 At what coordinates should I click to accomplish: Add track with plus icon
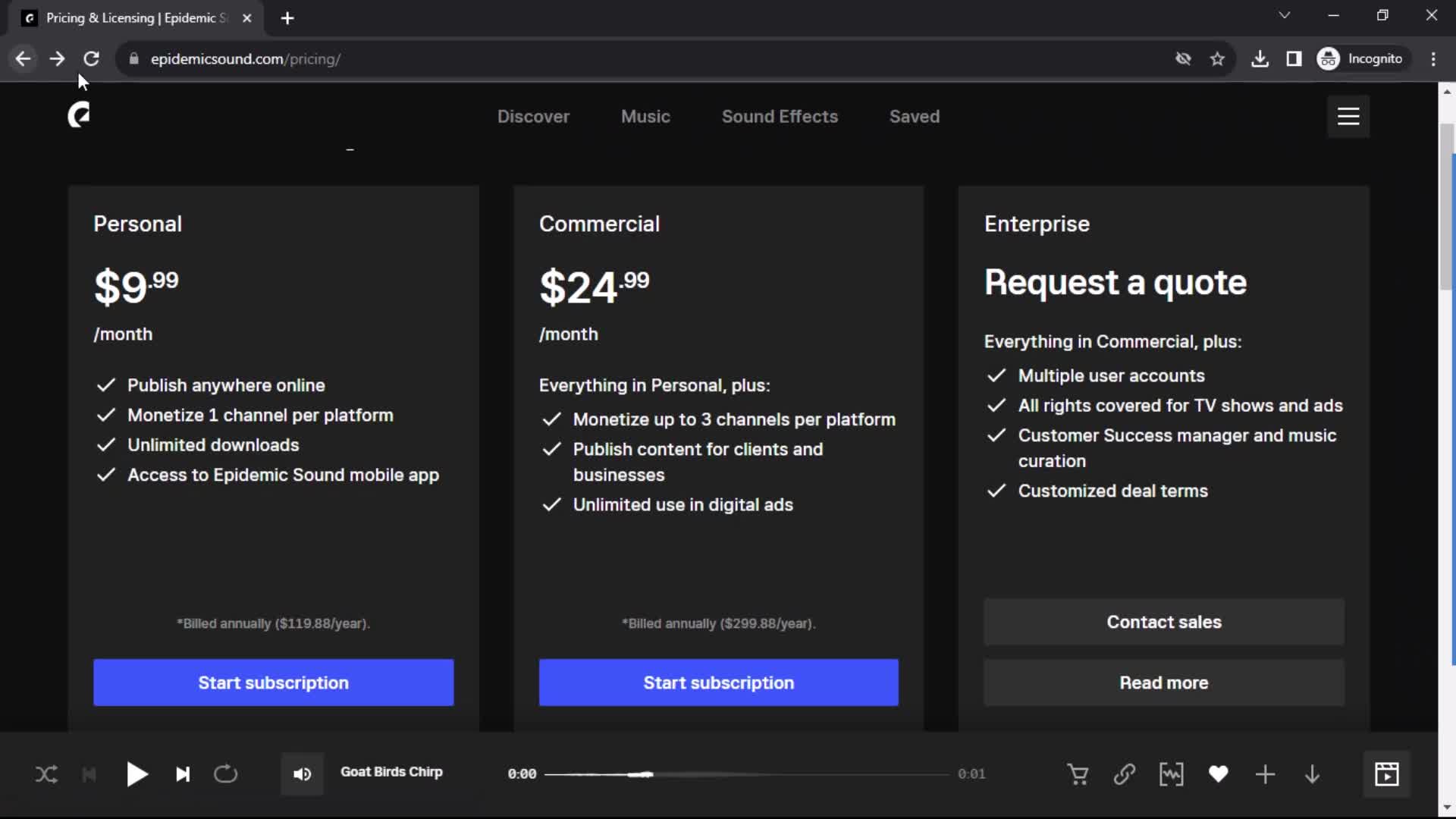click(1266, 774)
